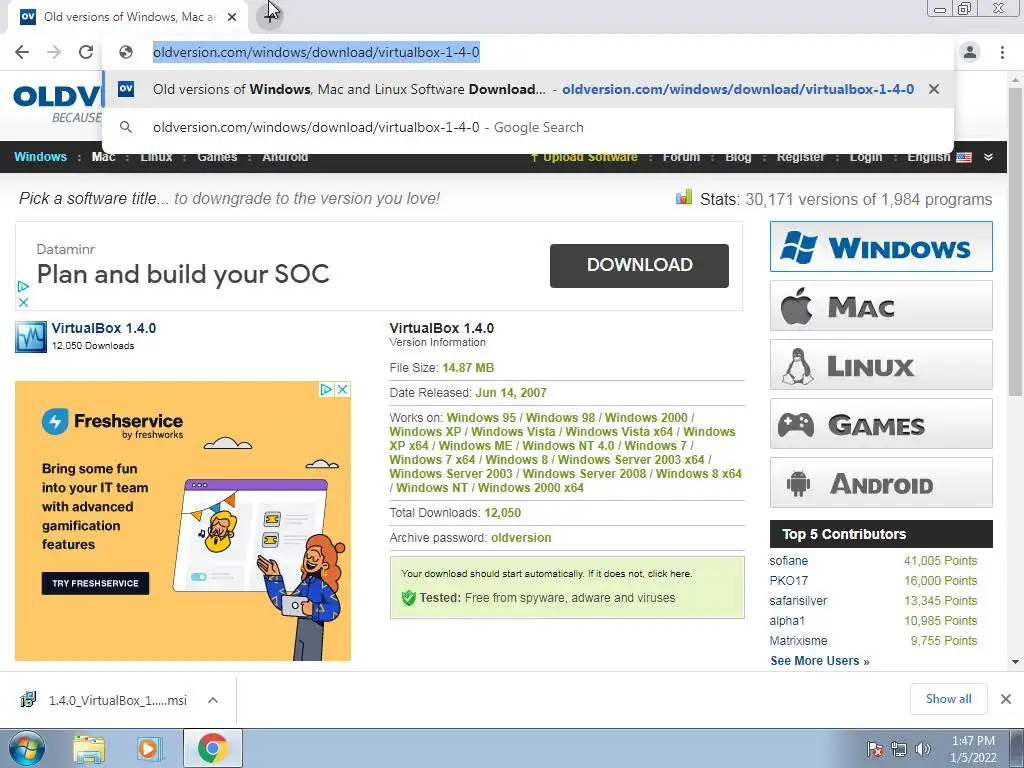The image size is (1024, 768).
Task: Select the Windows category sidebar button
Action: (881, 247)
